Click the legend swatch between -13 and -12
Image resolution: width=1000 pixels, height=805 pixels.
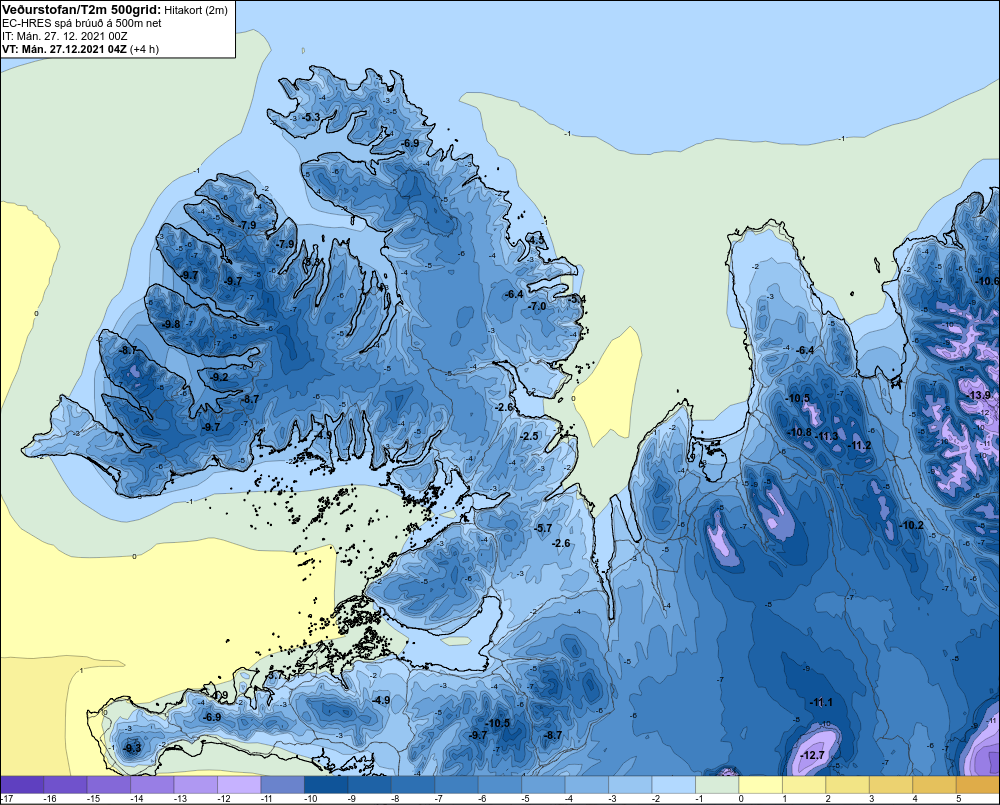pos(196,785)
